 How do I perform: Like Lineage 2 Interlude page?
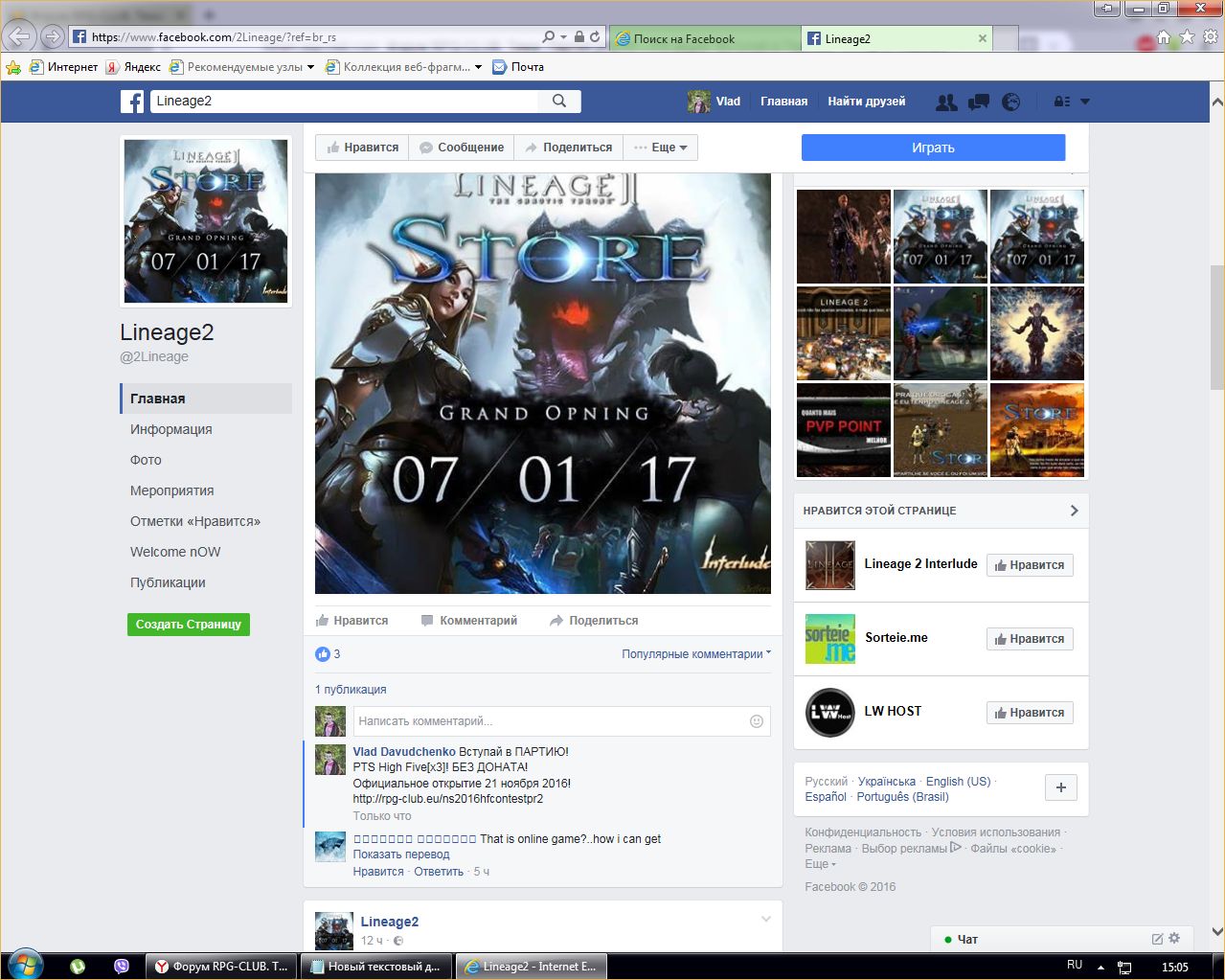(1030, 565)
